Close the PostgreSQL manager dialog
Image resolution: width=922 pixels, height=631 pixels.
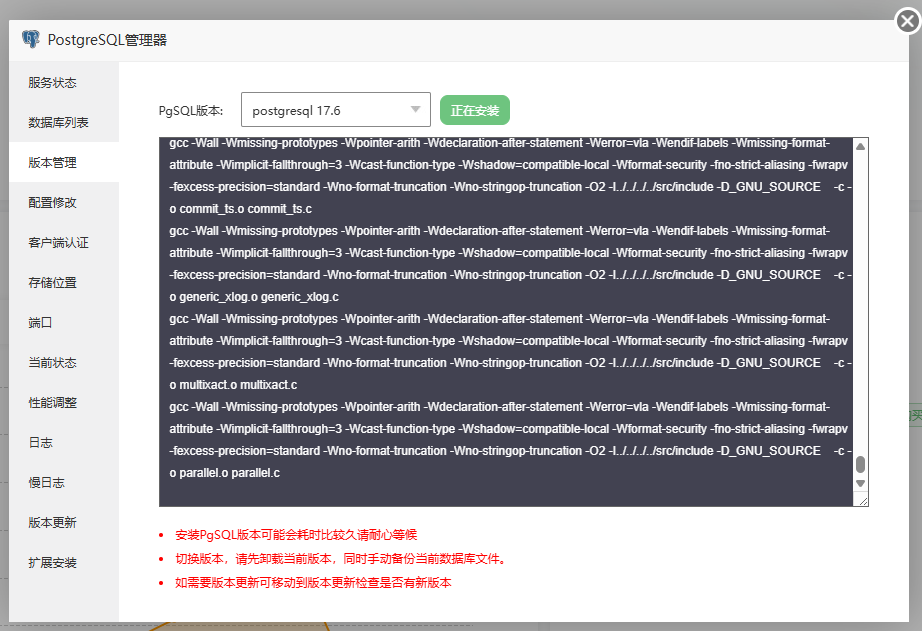907,22
